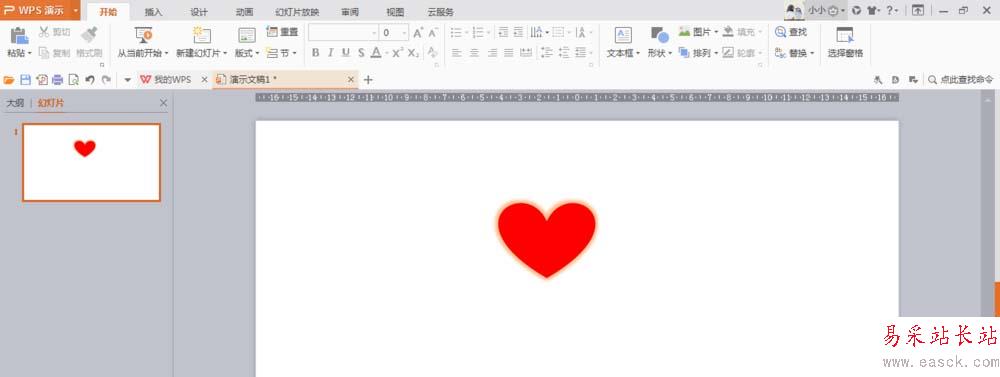
Task: Apply the font color (A) swatch
Action: point(376,53)
